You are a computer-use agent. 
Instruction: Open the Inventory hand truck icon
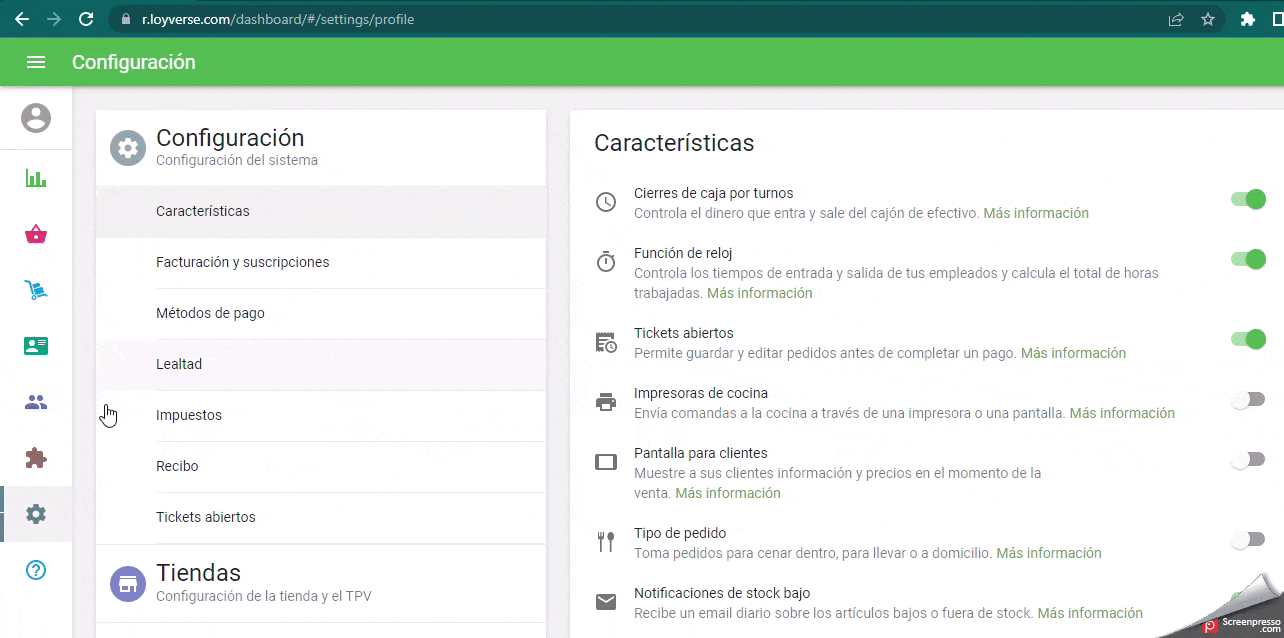(x=36, y=291)
